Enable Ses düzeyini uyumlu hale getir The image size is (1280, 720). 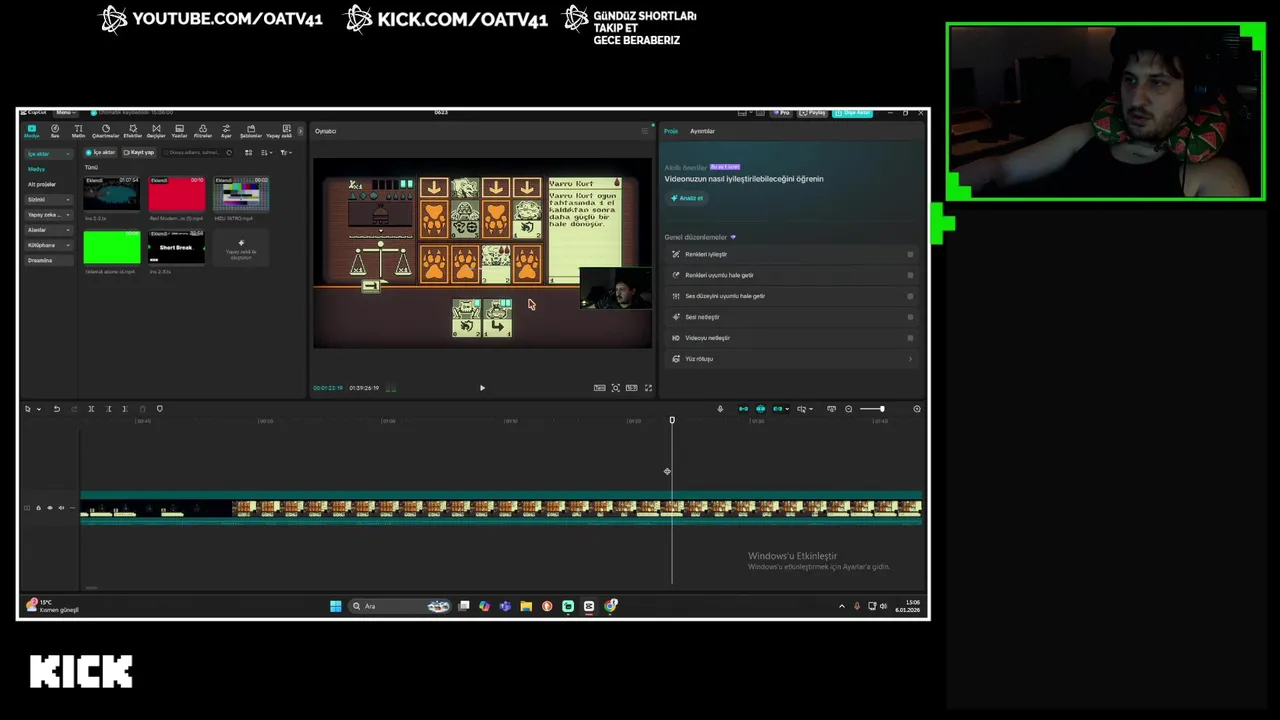coord(910,296)
